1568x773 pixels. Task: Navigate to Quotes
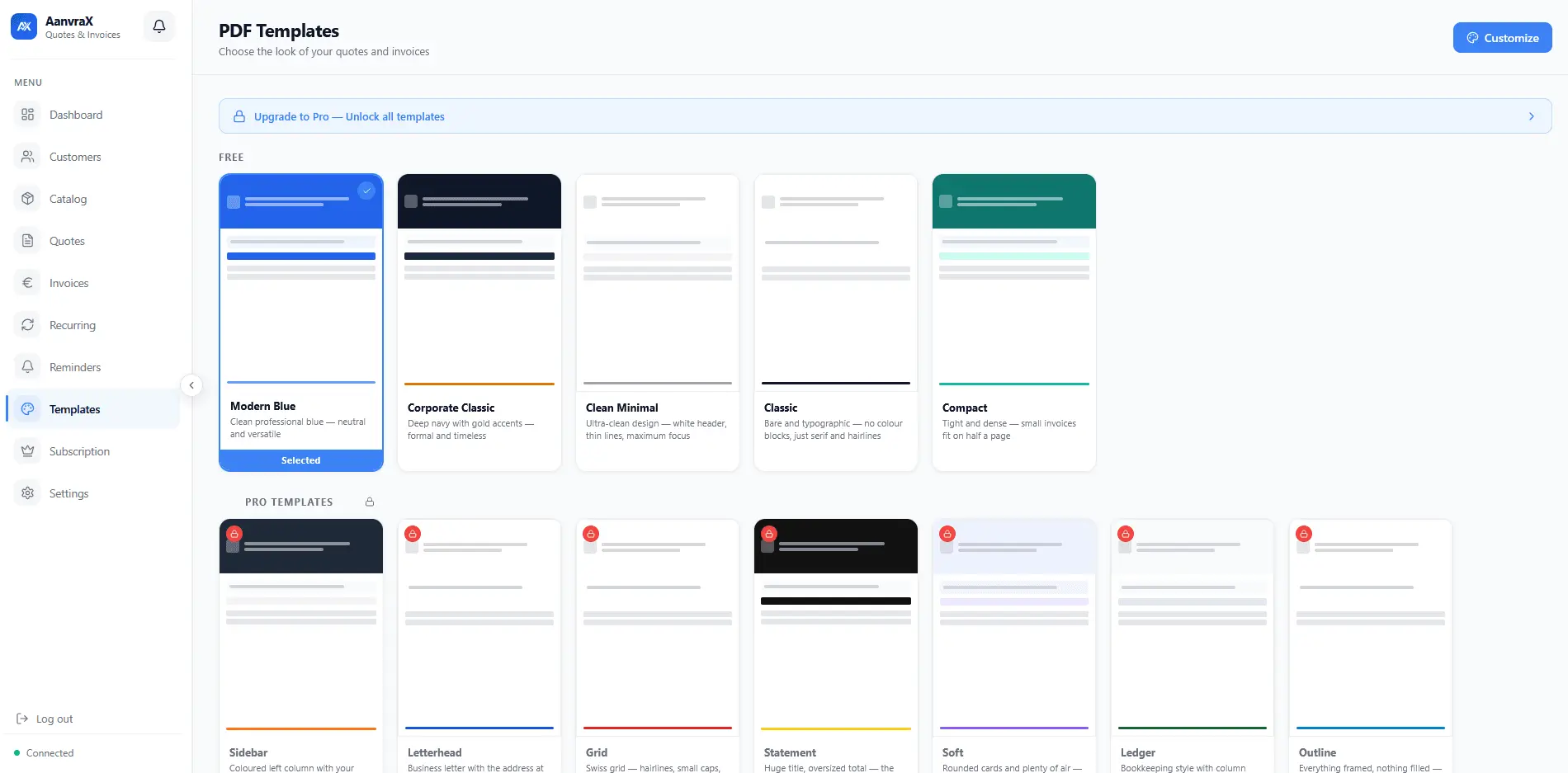(x=92, y=241)
